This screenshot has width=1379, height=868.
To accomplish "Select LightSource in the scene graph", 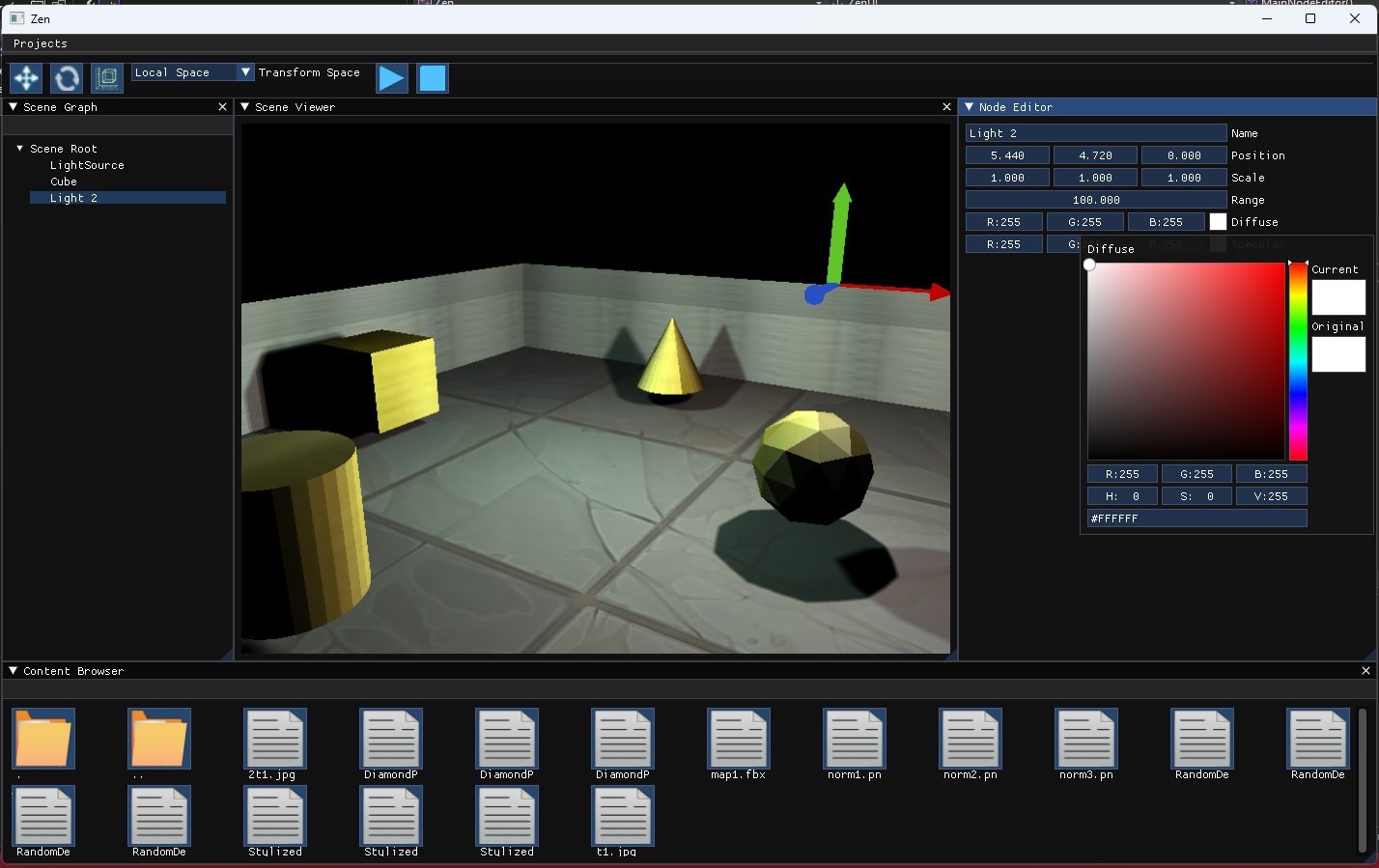I will [87, 165].
